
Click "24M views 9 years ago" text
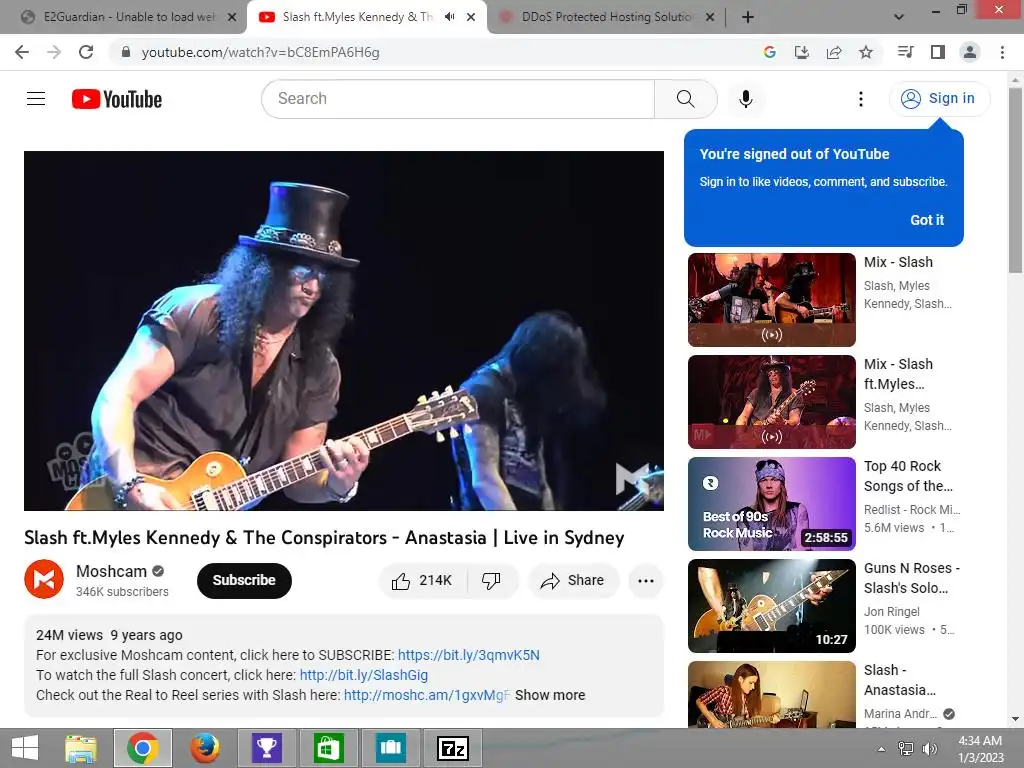109,635
